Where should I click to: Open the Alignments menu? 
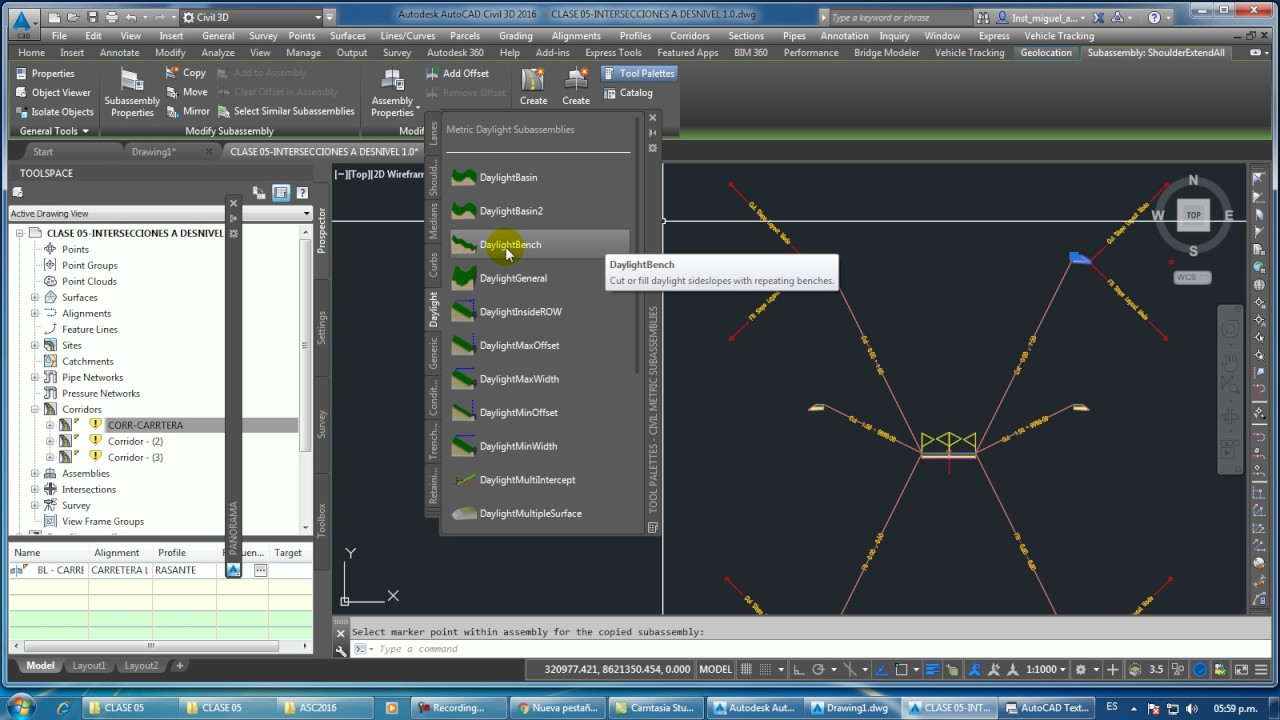point(576,36)
